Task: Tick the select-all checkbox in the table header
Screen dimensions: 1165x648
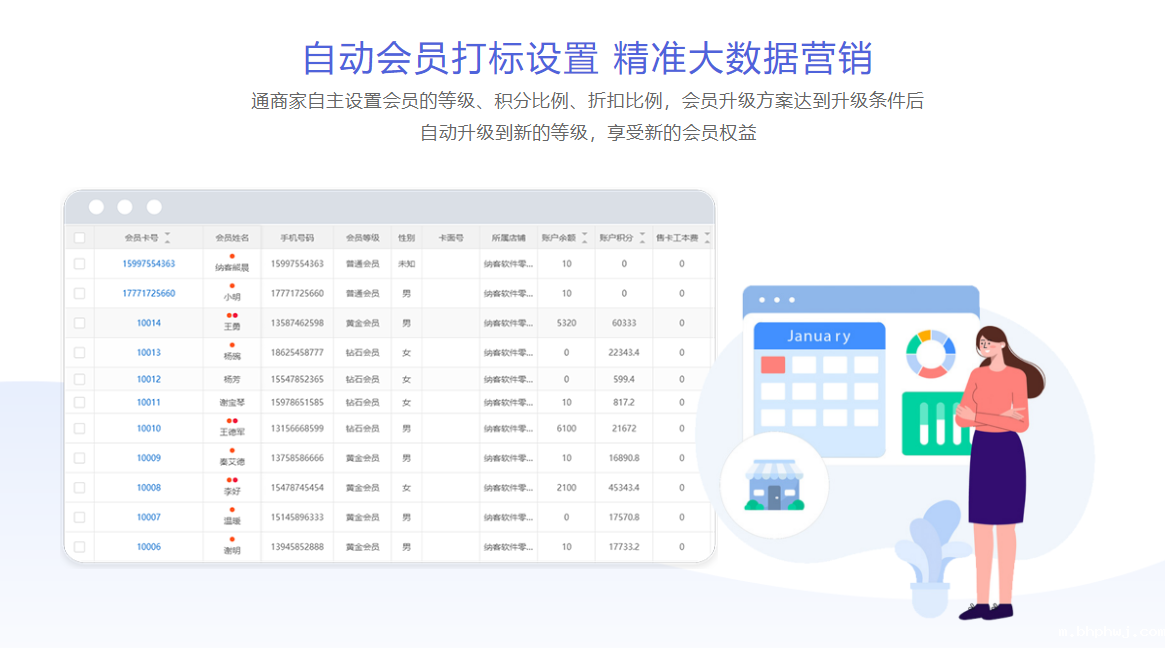Action: point(79,238)
